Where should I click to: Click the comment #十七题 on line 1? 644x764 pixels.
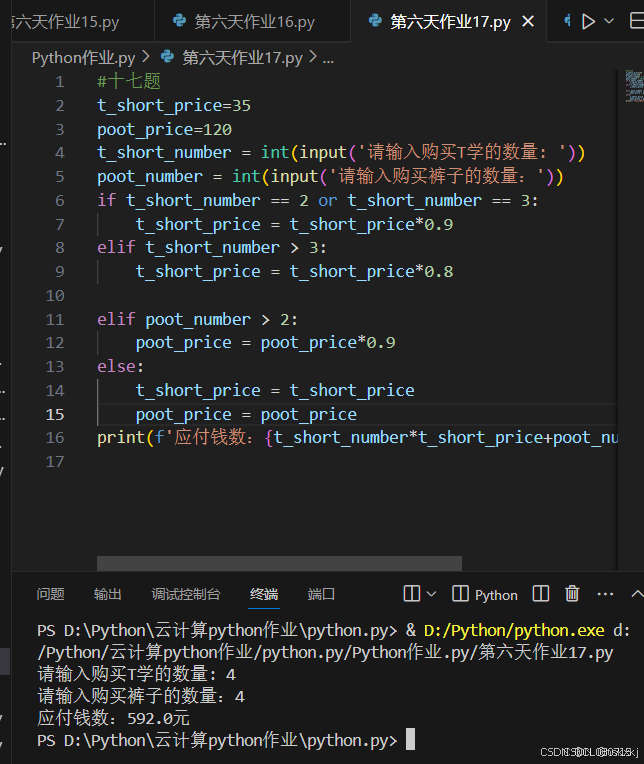pyautogui.click(x=129, y=81)
